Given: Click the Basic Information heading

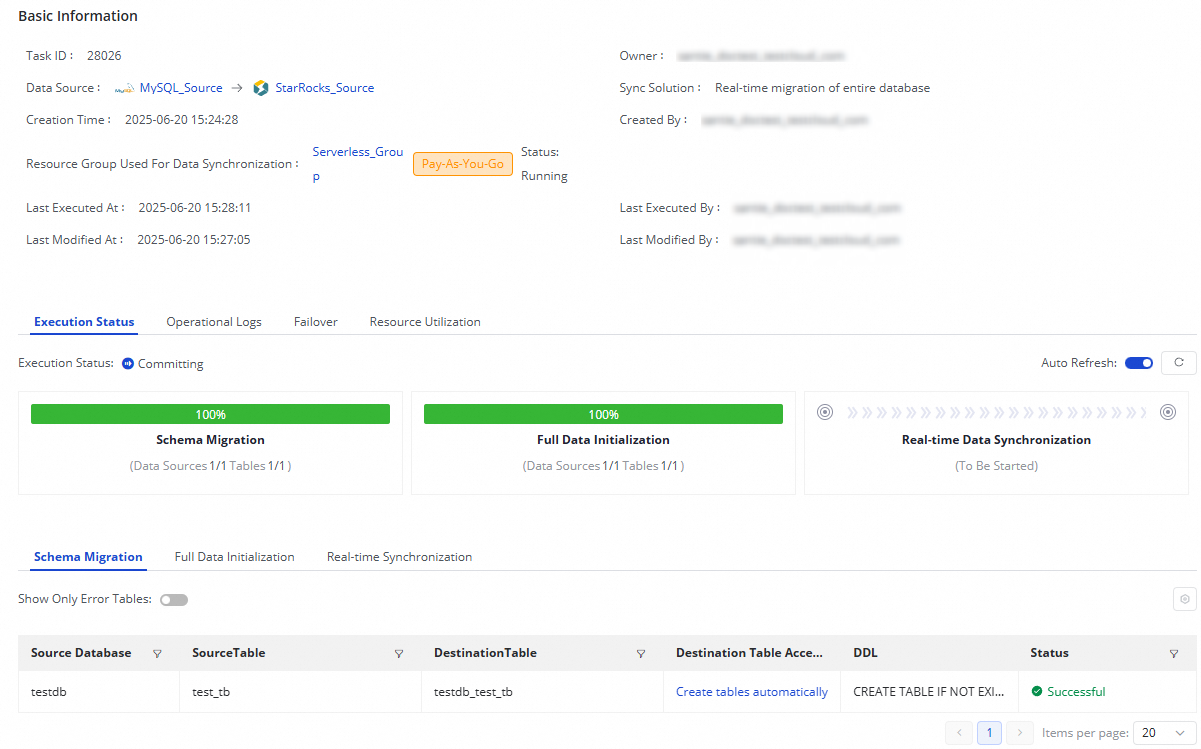Looking at the screenshot, I should point(78,16).
